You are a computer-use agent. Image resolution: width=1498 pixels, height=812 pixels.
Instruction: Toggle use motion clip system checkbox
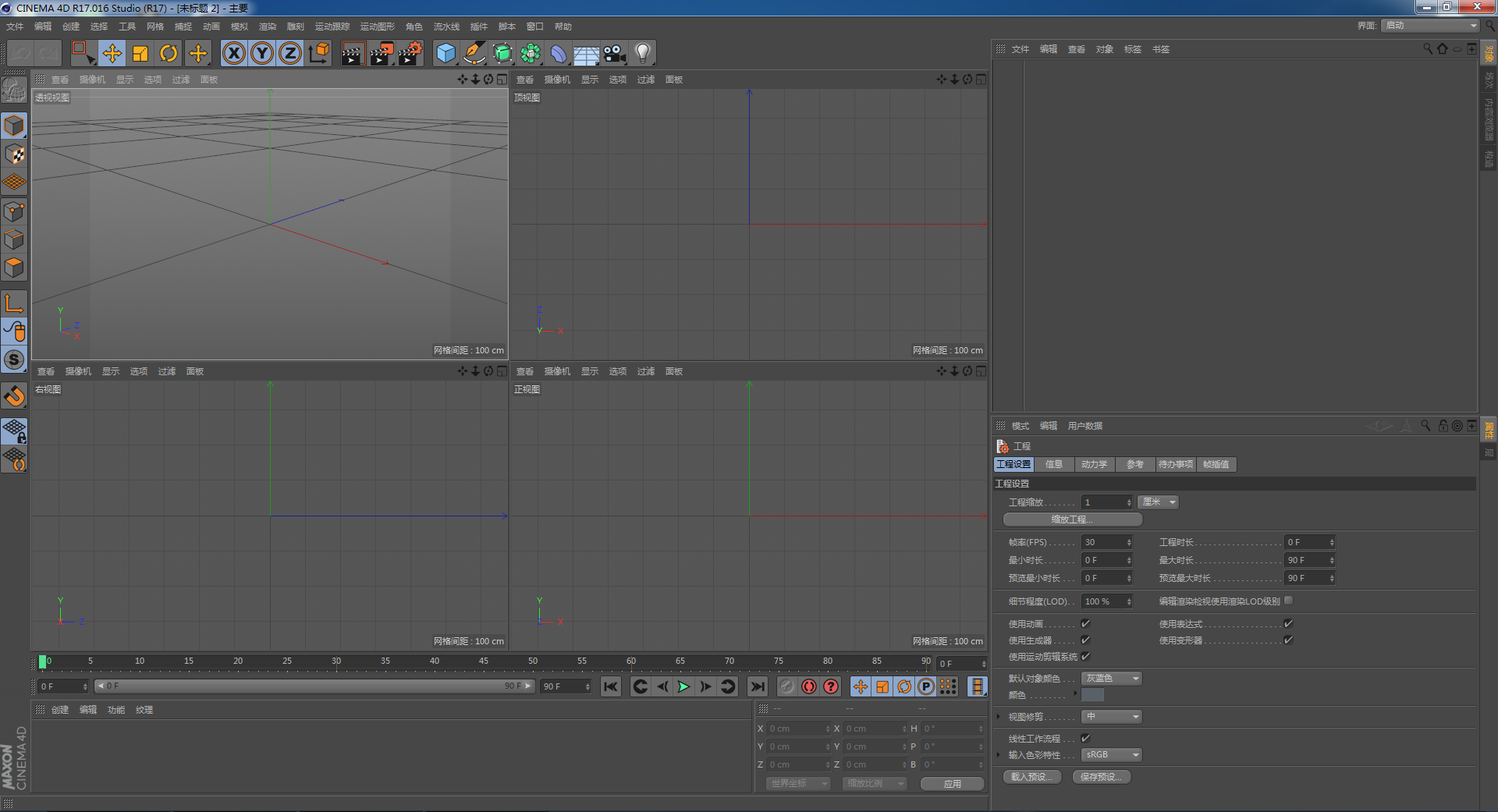[1085, 657]
